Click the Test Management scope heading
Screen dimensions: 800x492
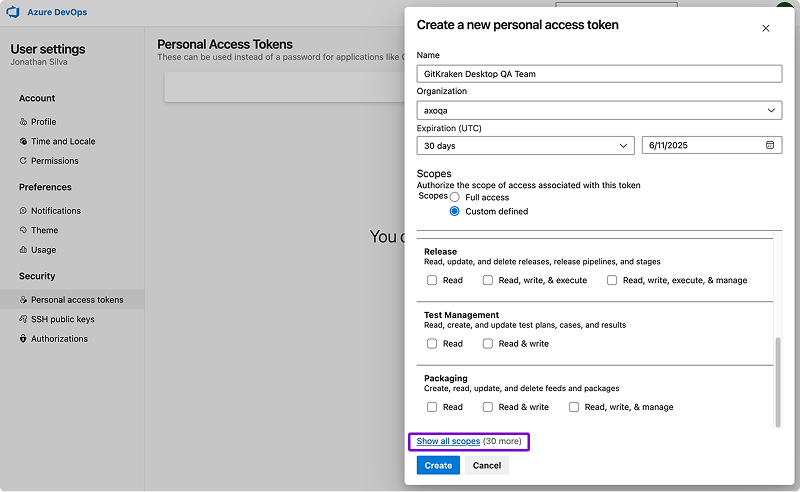coord(461,315)
